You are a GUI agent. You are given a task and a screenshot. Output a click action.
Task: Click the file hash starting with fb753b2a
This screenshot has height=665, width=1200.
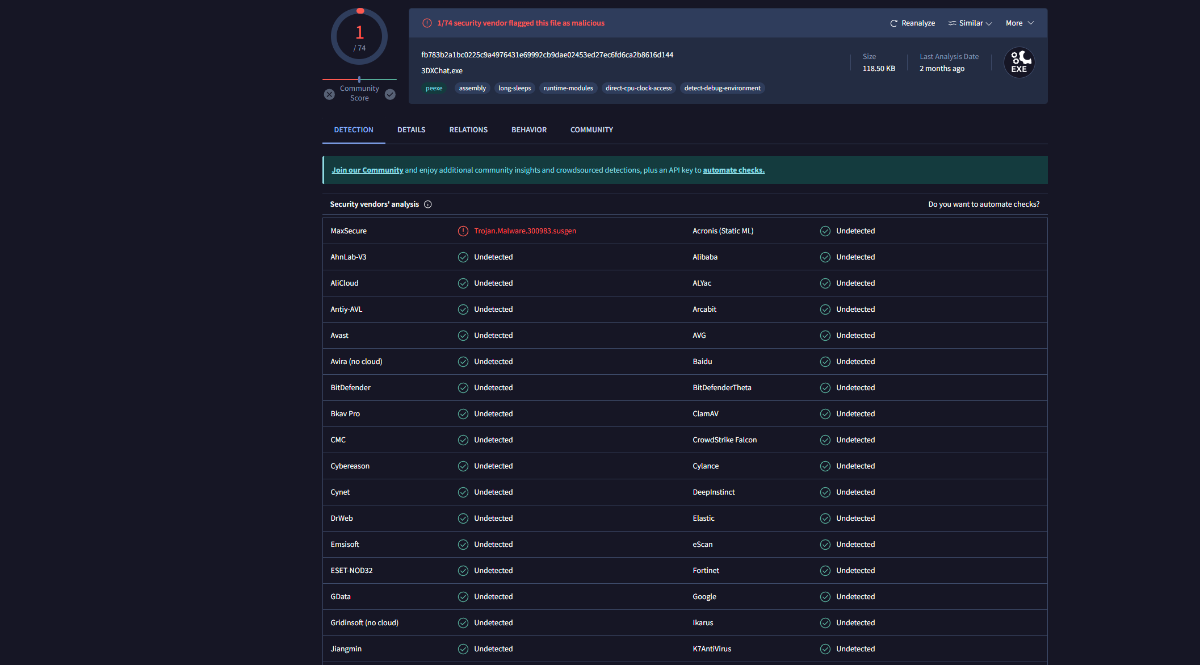click(547, 55)
